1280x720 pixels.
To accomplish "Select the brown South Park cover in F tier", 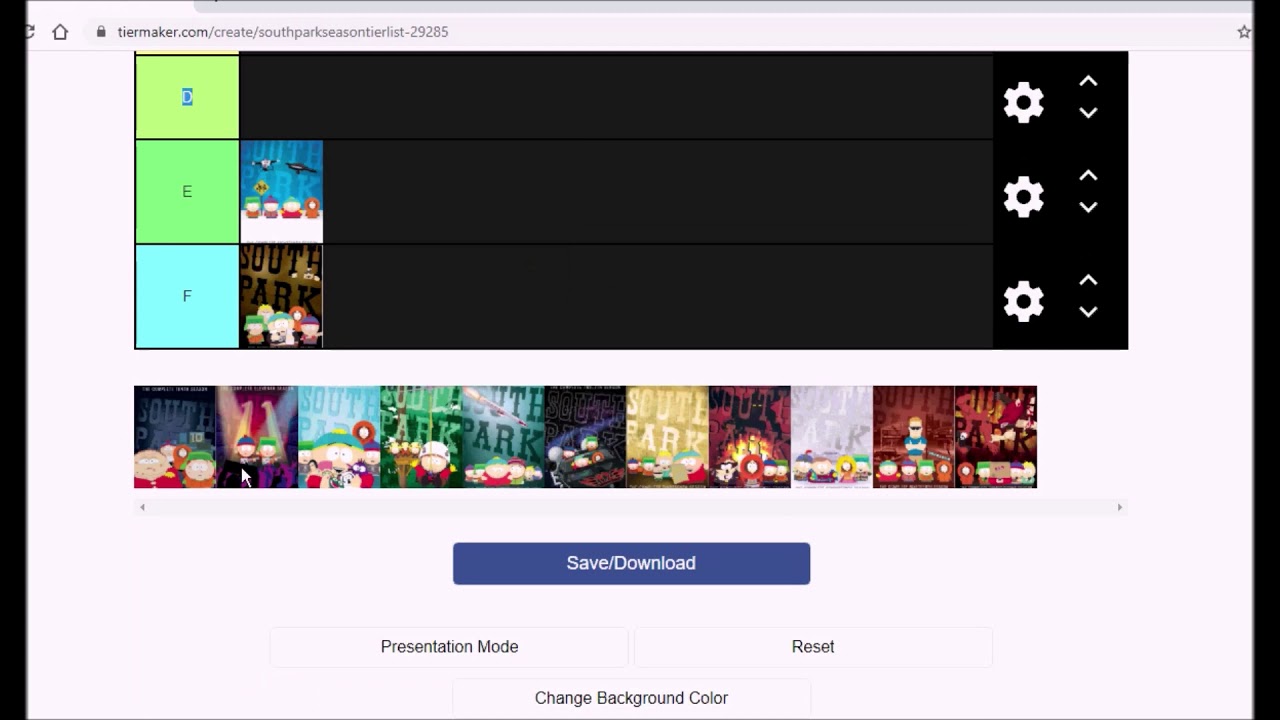I will 281,296.
